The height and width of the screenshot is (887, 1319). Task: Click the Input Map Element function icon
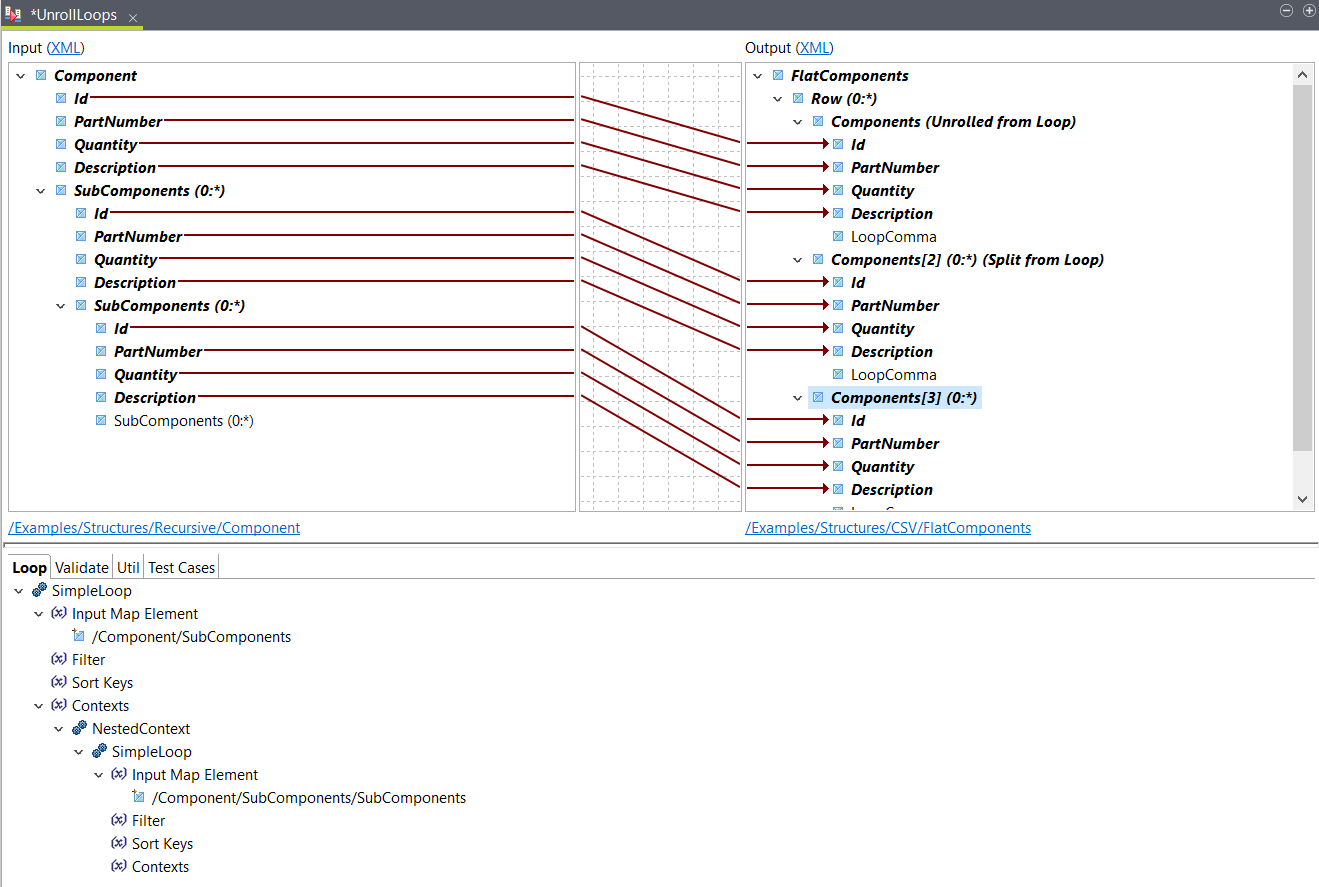[x=59, y=613]
